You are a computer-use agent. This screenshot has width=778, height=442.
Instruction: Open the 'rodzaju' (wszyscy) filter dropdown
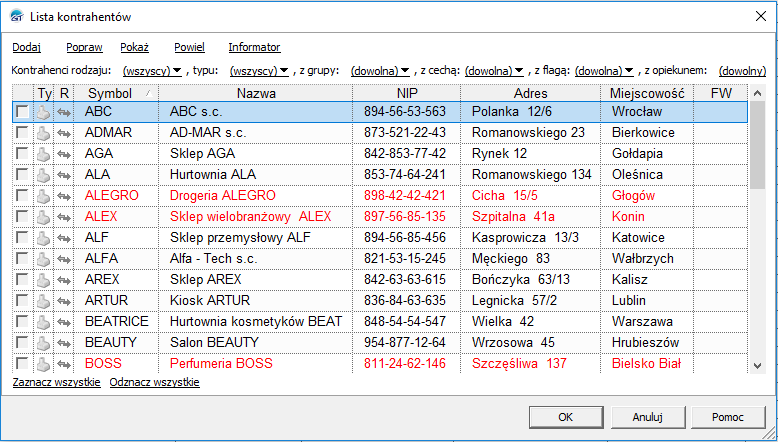[152, 71]
